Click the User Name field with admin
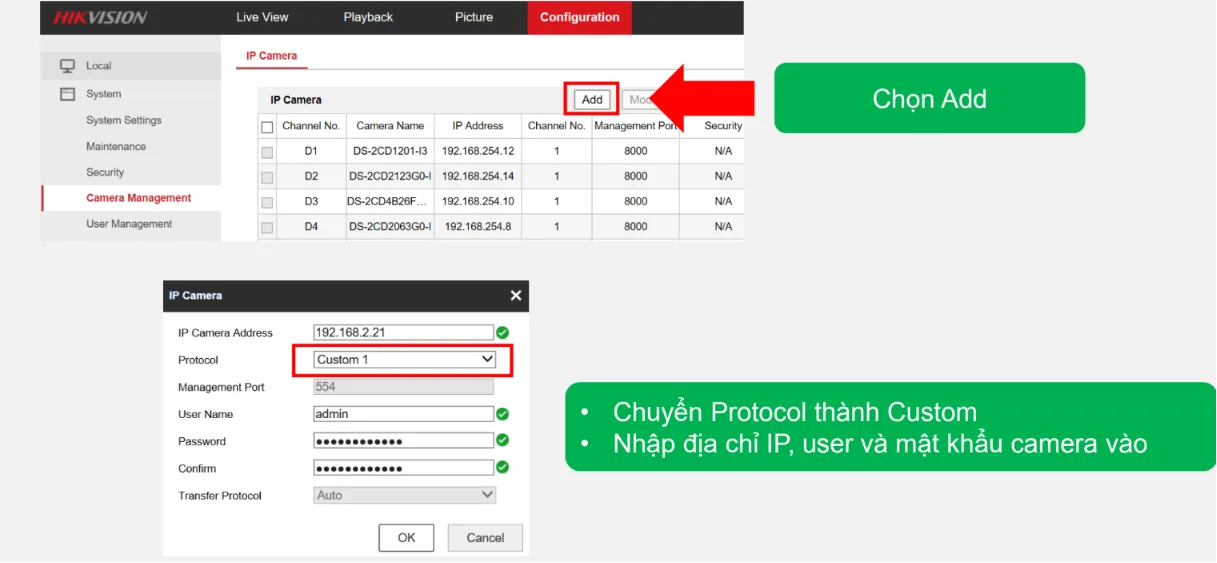1217x563 pixels. coord(404,414)
